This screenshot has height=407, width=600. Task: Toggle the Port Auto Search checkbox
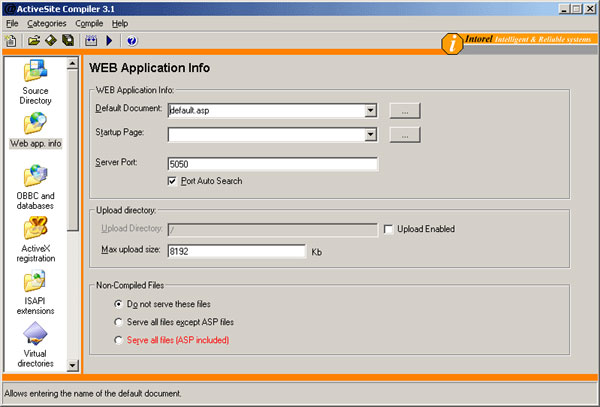173,181
